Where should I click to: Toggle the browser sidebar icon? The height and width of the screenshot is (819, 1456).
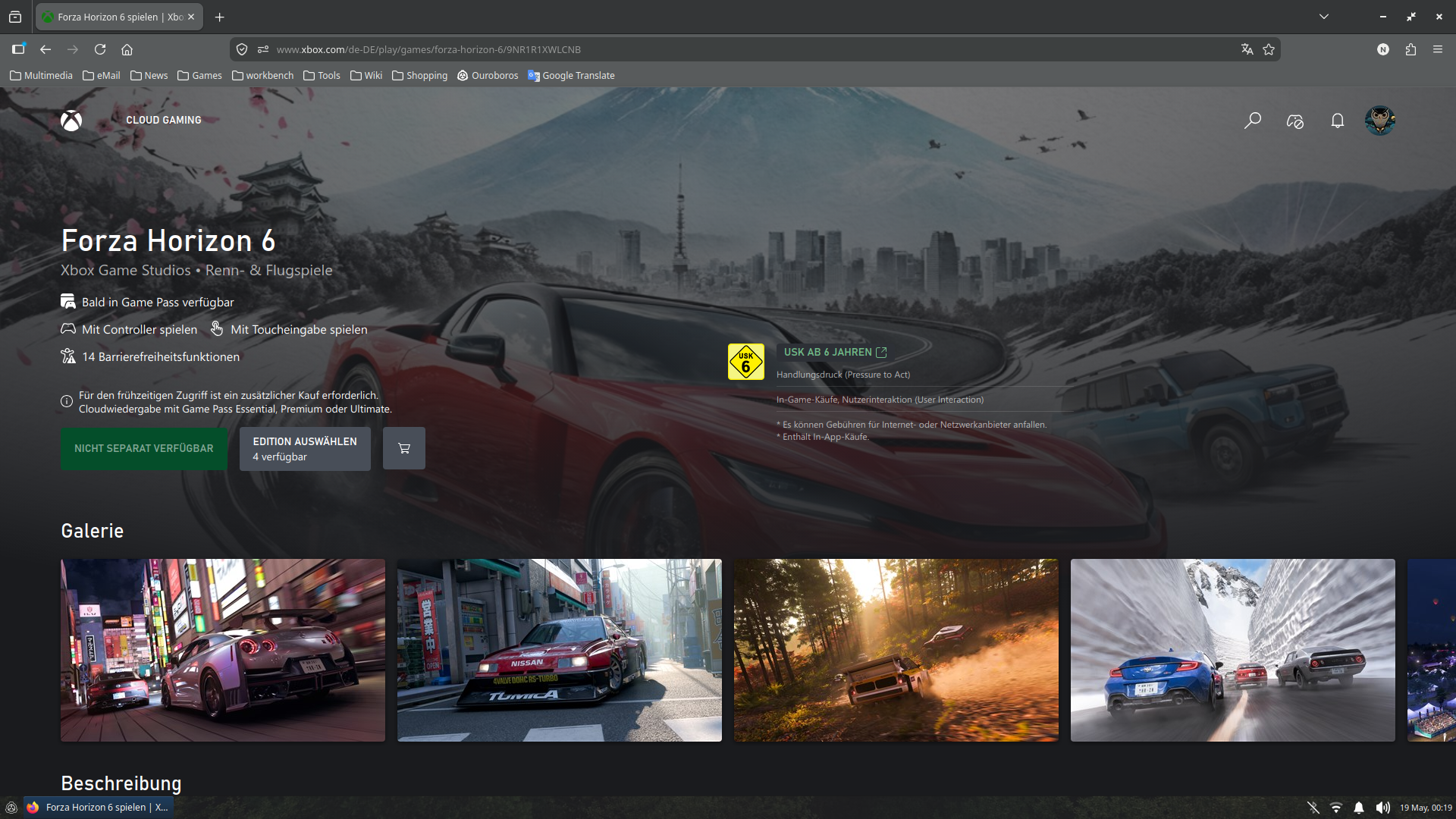tap(18, 49)
